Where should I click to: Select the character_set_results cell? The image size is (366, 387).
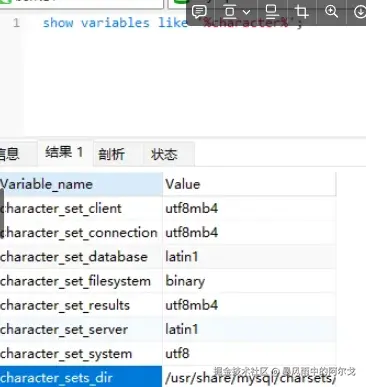click(81, 305)
